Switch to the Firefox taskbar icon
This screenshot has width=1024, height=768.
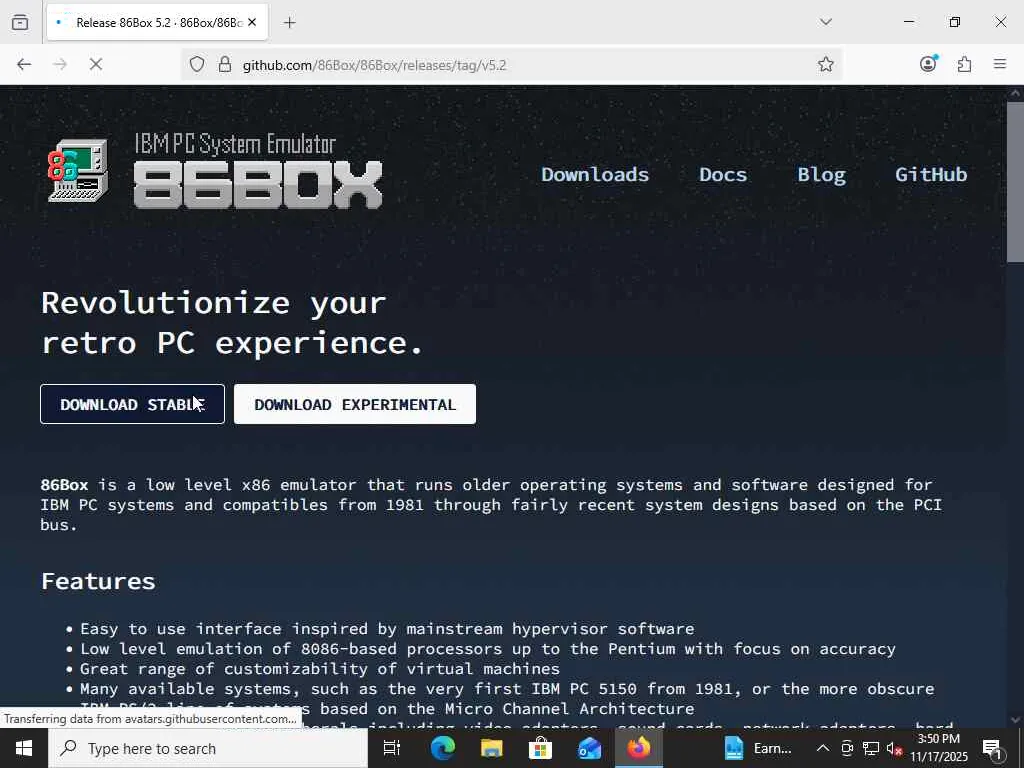click(x=639, y=748)
